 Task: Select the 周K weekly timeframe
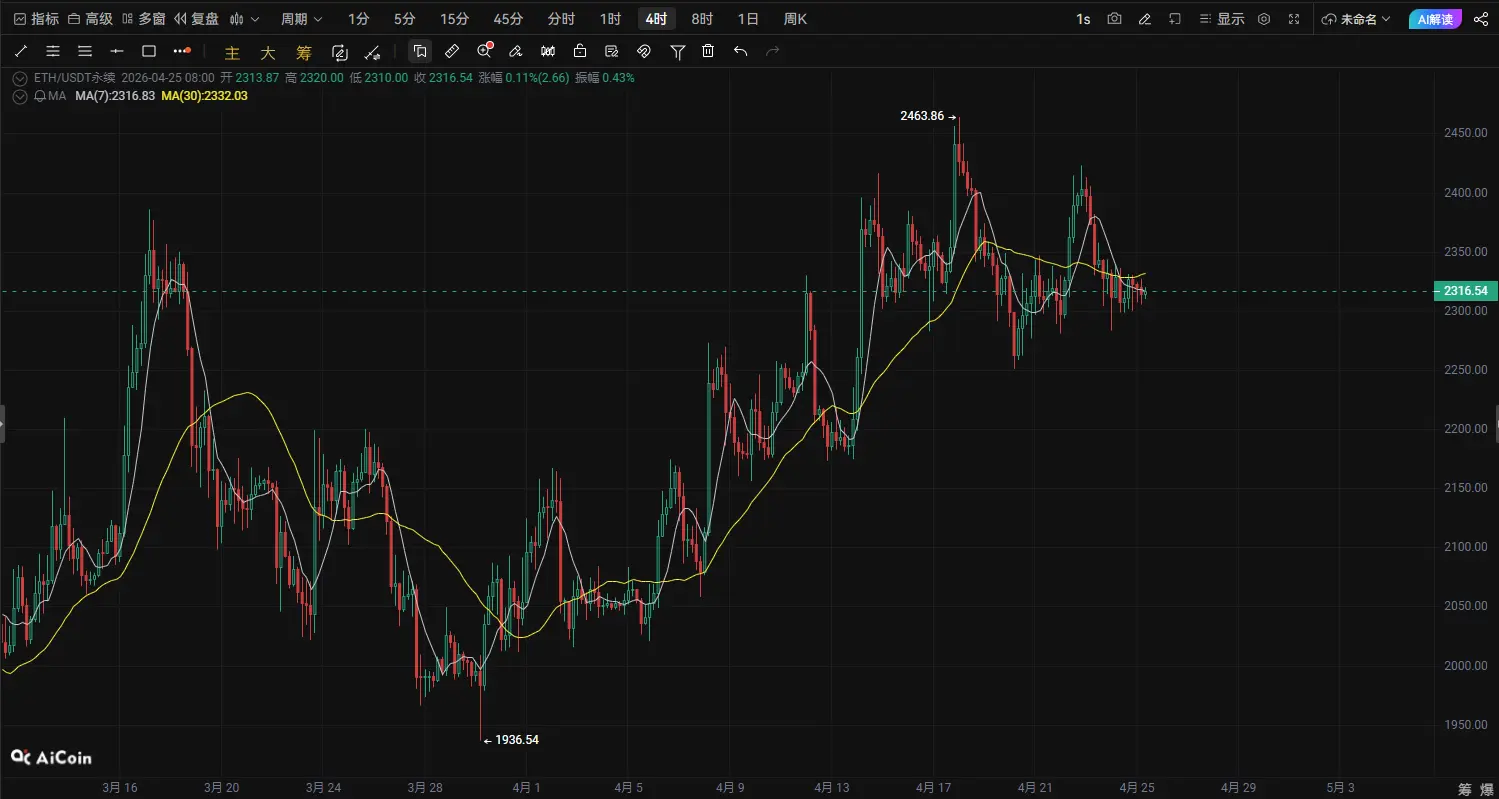pos(795,19)
